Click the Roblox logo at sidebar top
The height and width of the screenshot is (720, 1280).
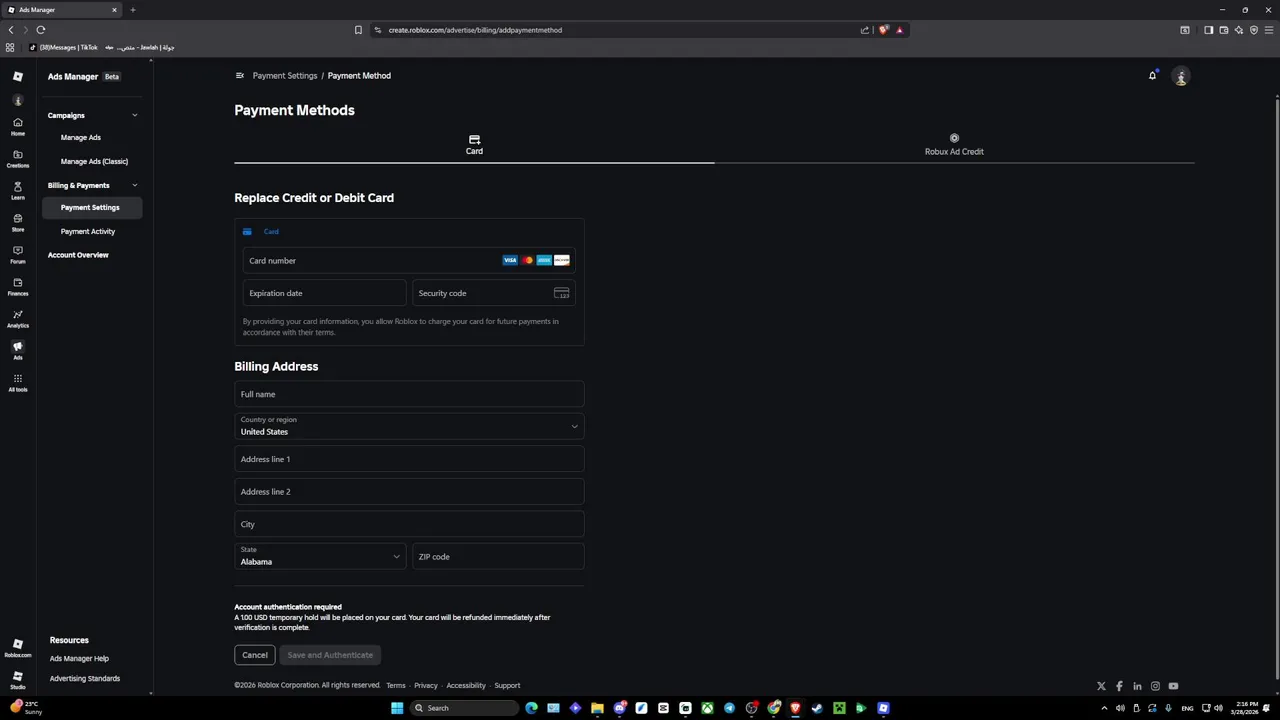coord(17,76)
